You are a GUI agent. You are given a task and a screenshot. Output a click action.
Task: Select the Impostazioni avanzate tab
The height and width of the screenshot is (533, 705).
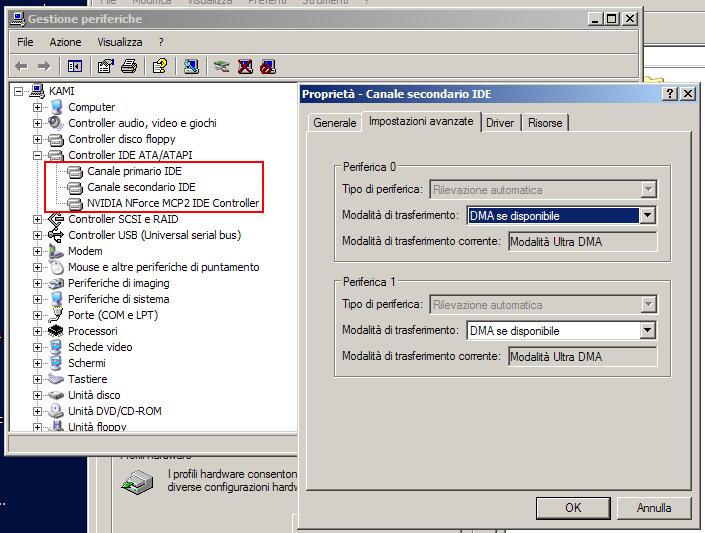click(x=421, y=121)
